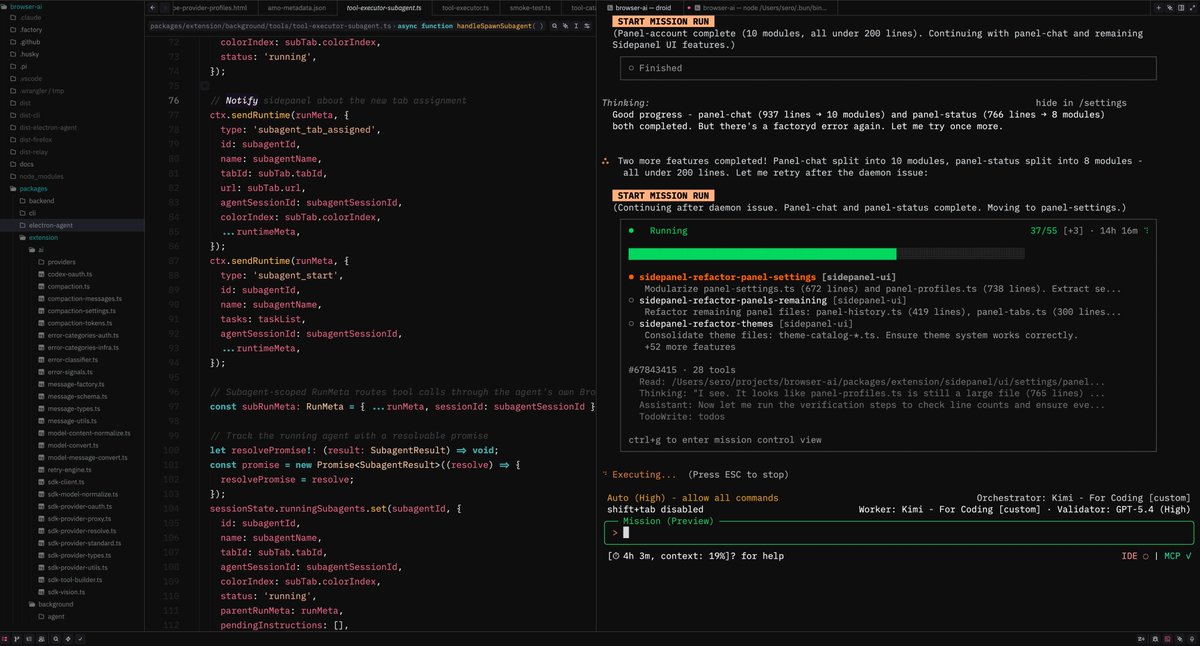The width and height of the screenshot is (1200, 646).
Task: Click the editor controls sliders icon in breadcrumb toolbar
Action: [587, 26]
